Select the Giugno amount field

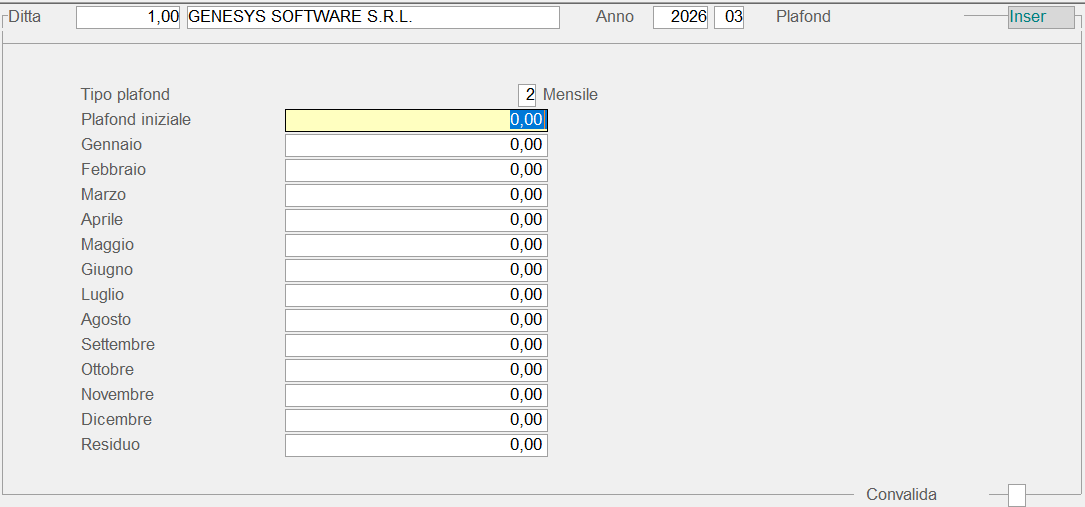(416, 270)
